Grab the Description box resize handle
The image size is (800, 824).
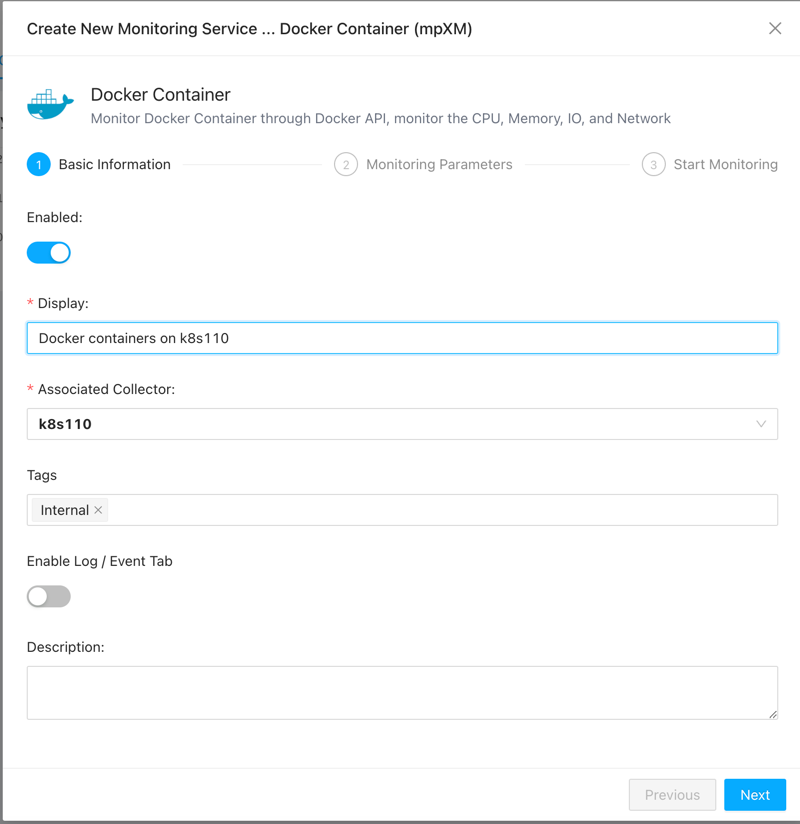click(773, 714)
